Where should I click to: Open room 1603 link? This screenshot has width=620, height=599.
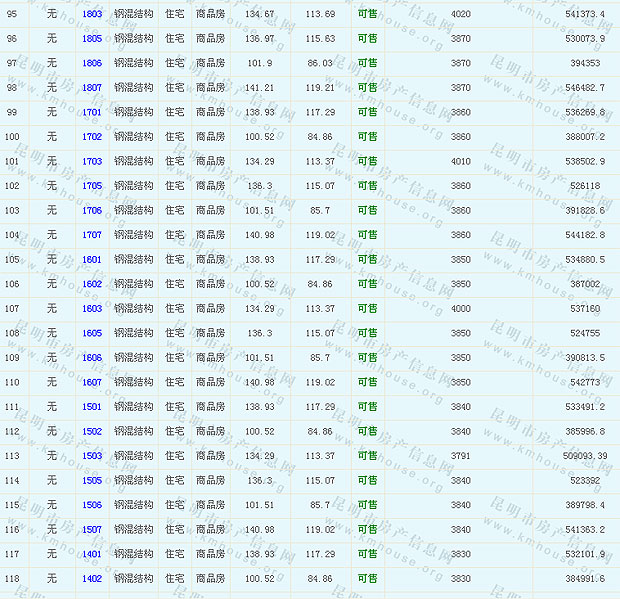(92, 308)
